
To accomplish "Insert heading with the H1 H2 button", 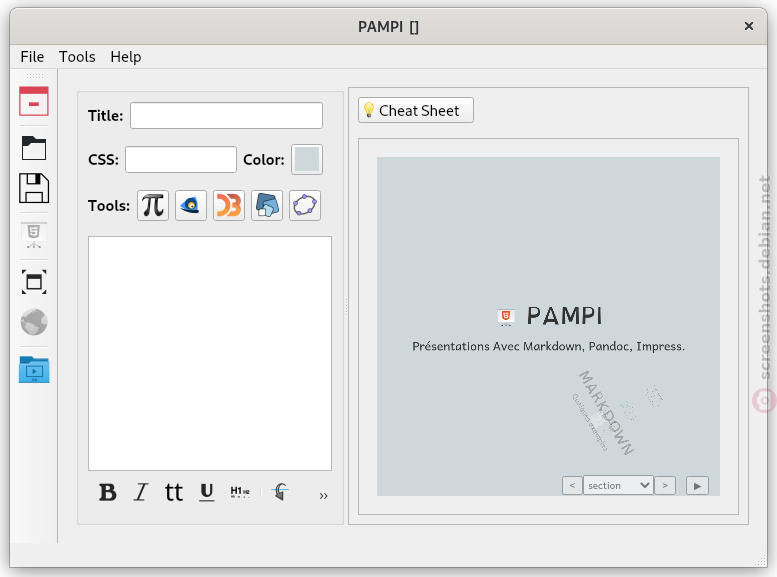I will tap(240, 492).
